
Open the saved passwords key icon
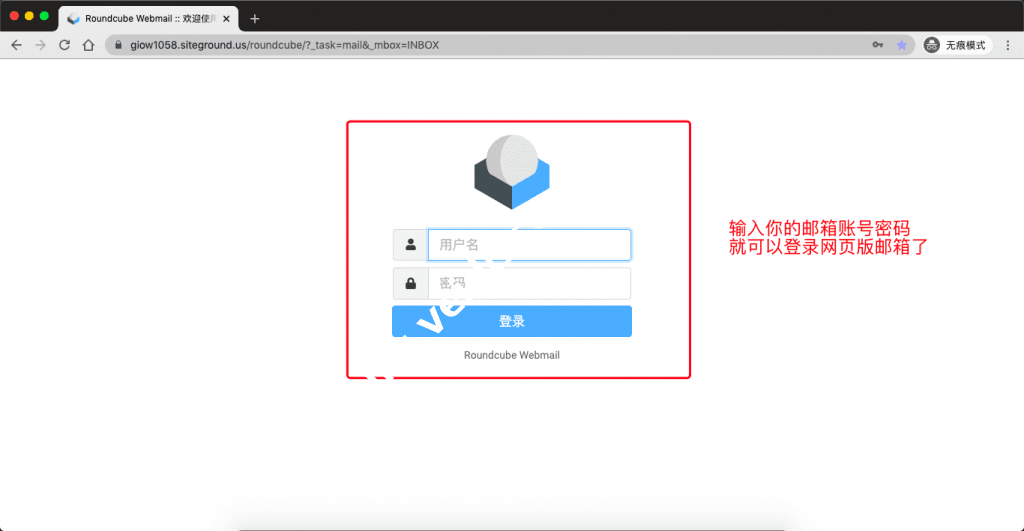878,45
